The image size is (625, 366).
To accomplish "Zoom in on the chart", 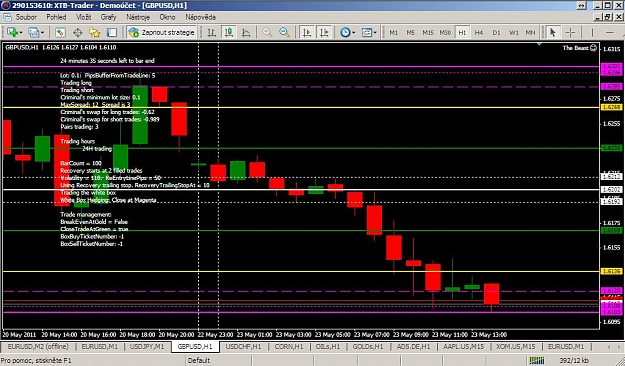I will coord(267,32).
